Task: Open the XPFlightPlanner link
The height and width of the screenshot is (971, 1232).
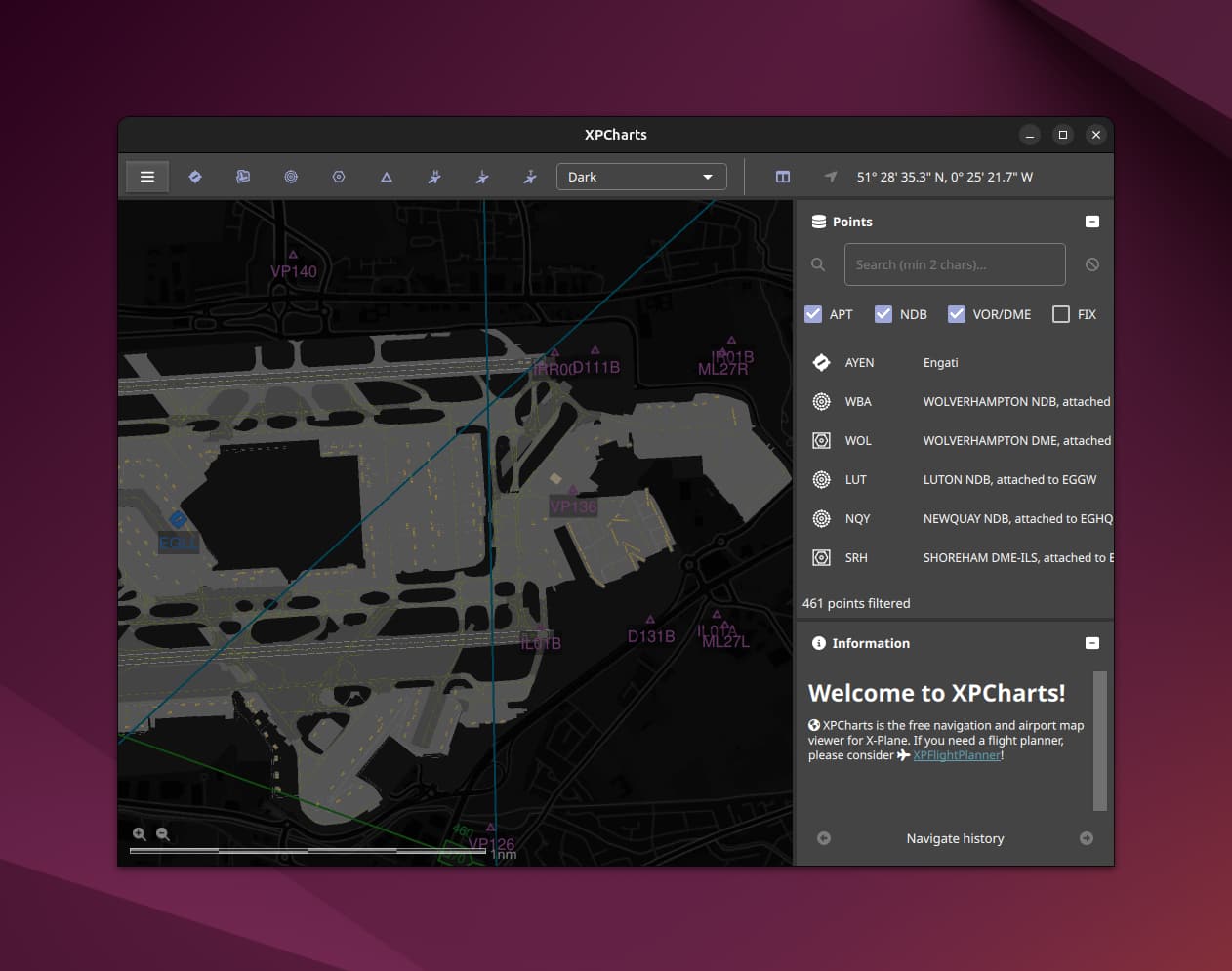Action: pos(955,754)
